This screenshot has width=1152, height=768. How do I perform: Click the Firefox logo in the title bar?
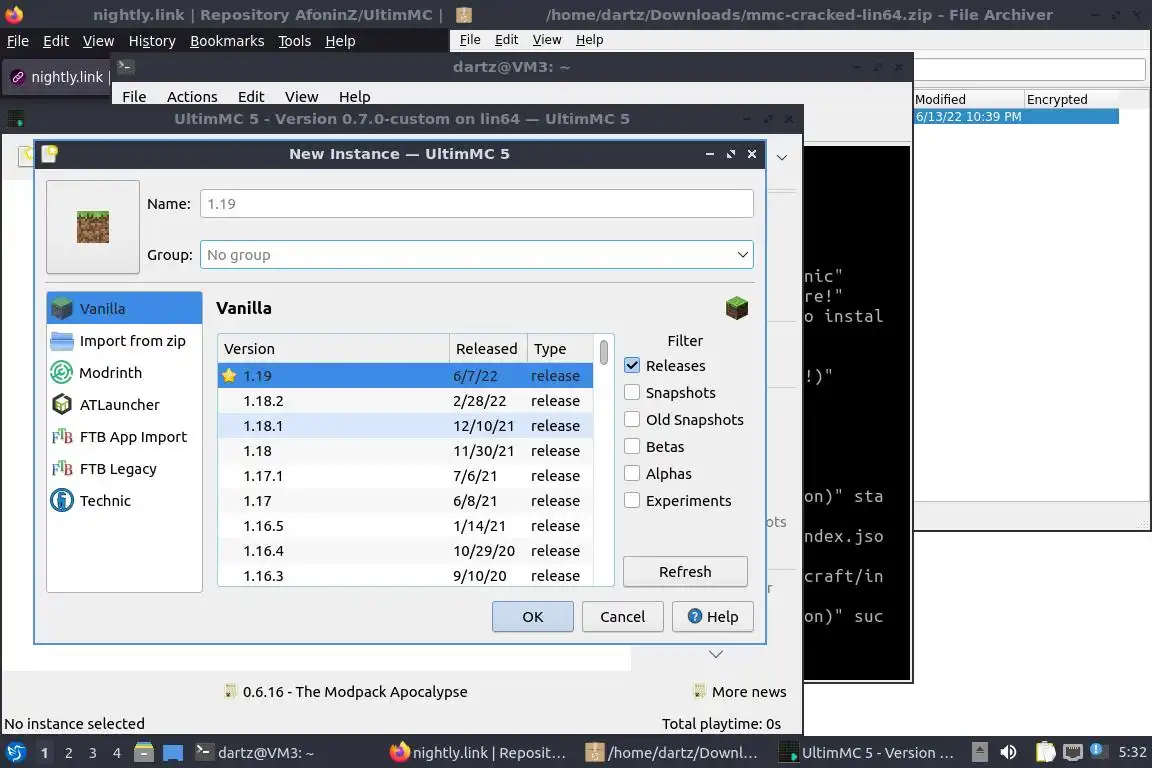click(x=15, y=14)
